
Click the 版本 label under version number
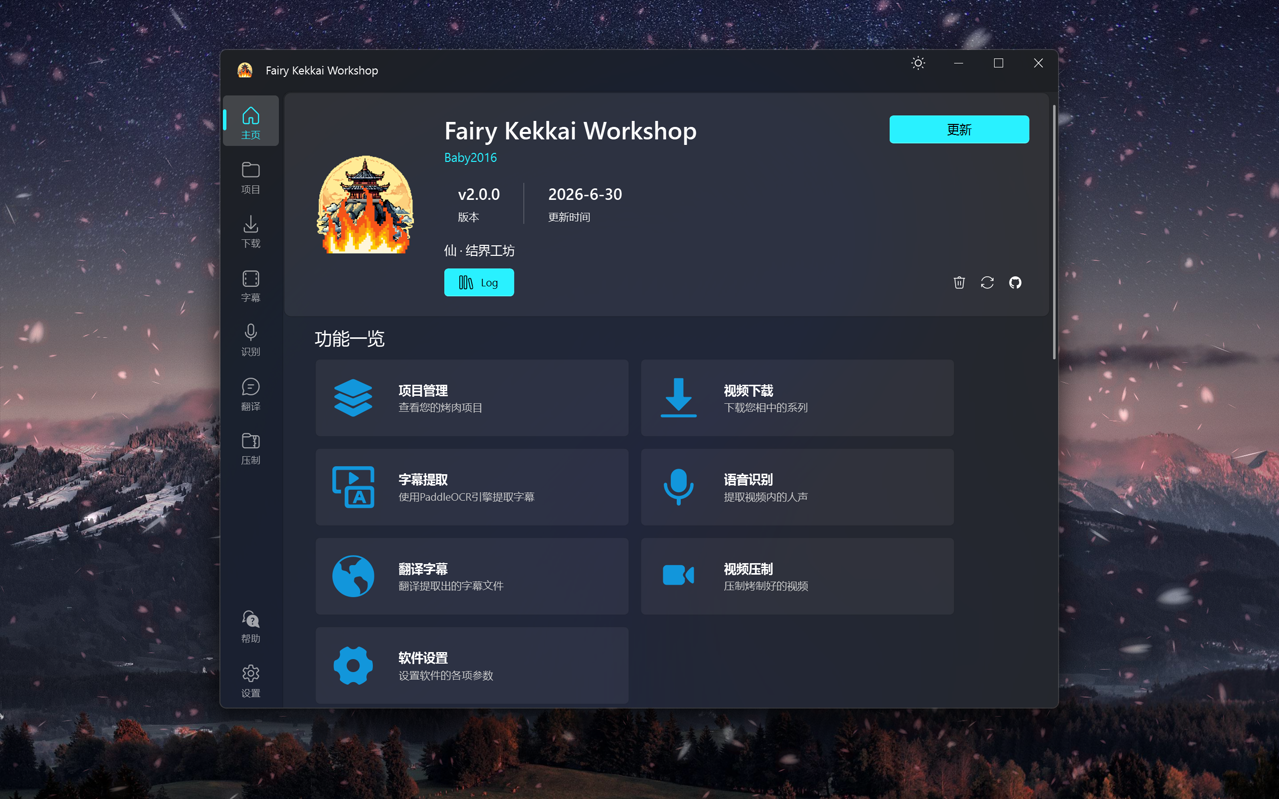pyautogui.click(x=468, y=217)
